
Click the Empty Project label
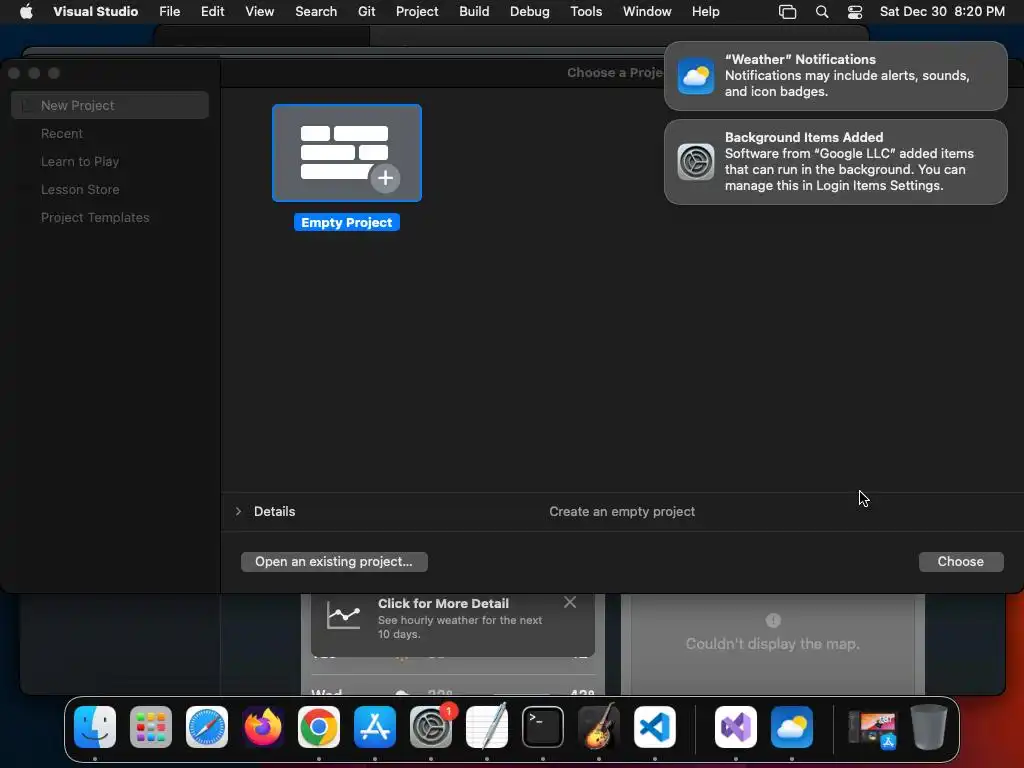point(347,223)
